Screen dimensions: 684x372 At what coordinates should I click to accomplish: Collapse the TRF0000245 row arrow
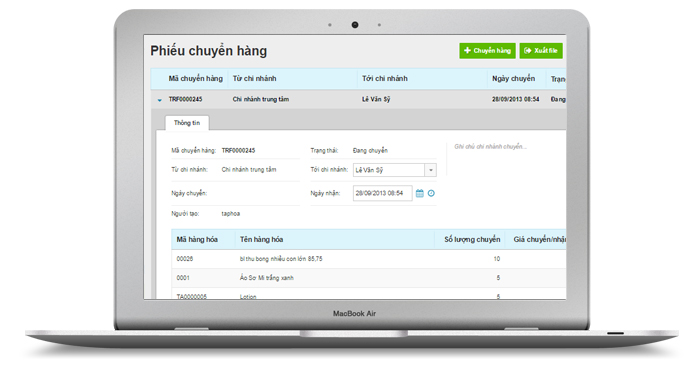tap(160, 100)
